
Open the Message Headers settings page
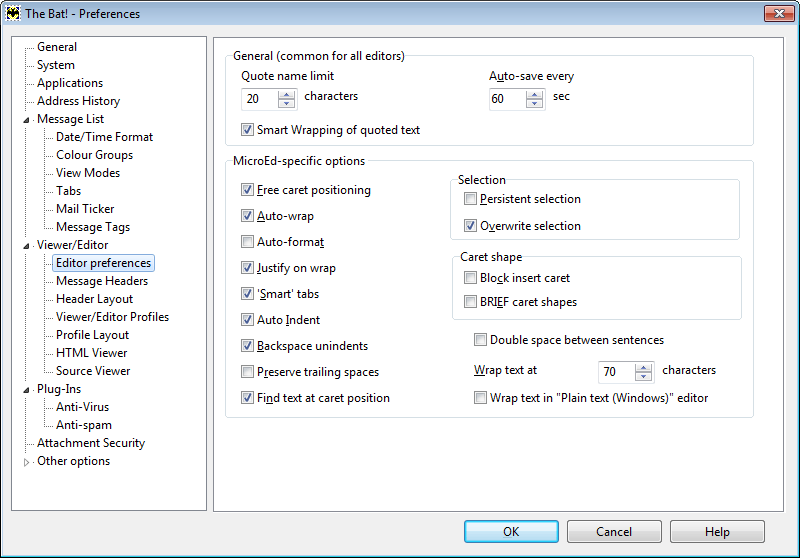102,281
